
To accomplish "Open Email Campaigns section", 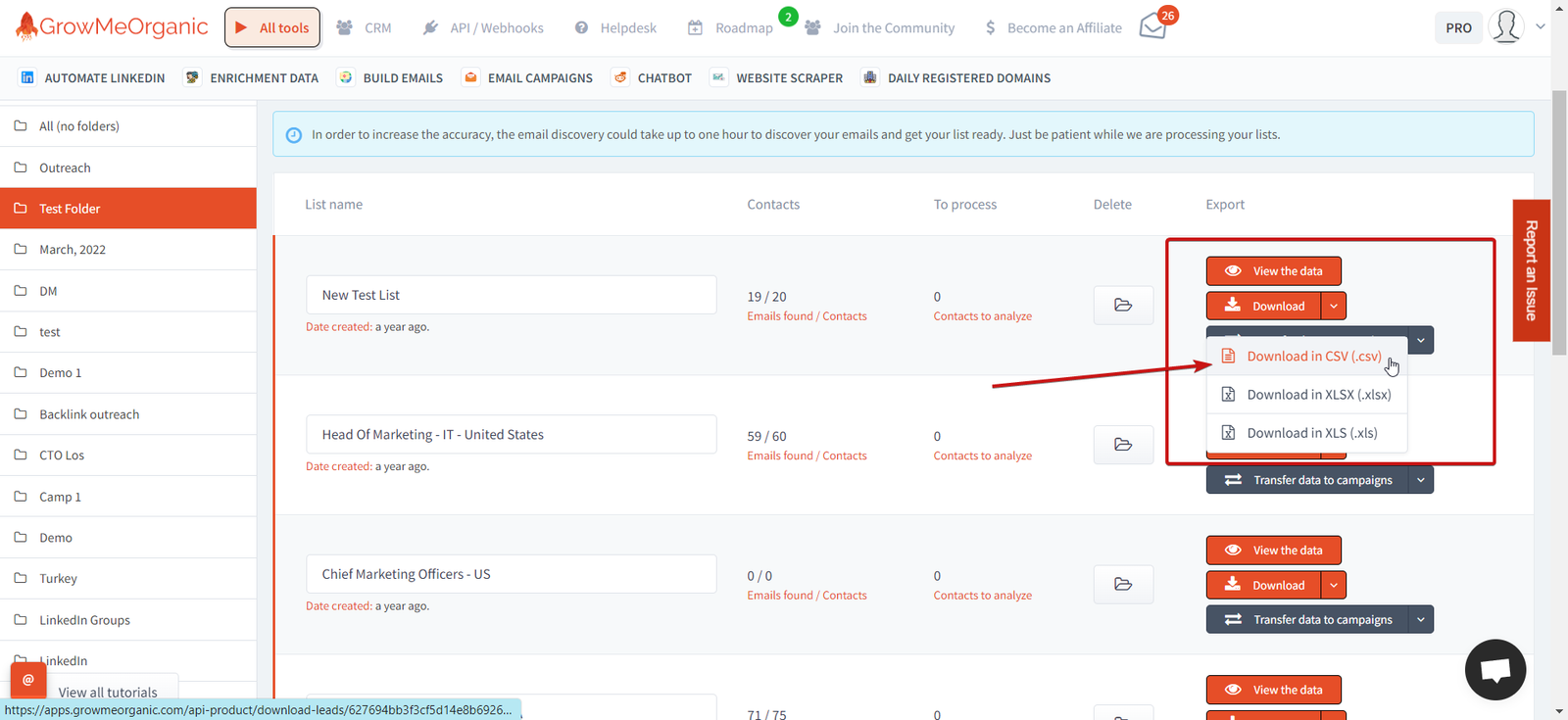I will click(527, 77).
